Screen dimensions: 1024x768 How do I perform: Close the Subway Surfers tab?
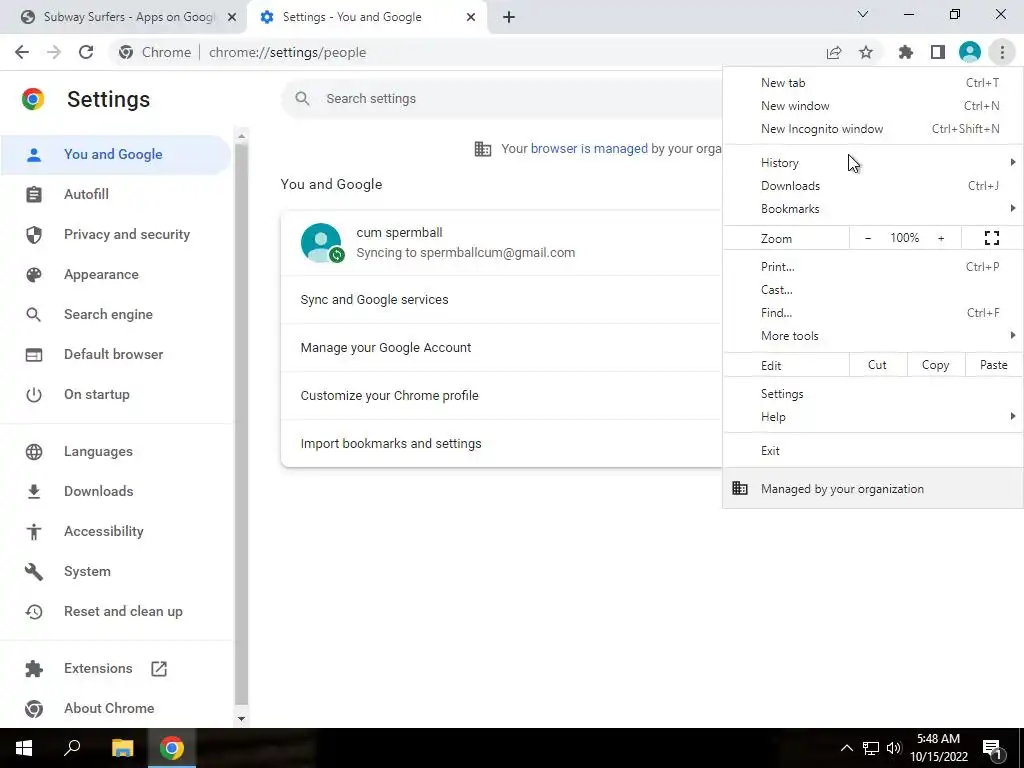tap(232, 18)
